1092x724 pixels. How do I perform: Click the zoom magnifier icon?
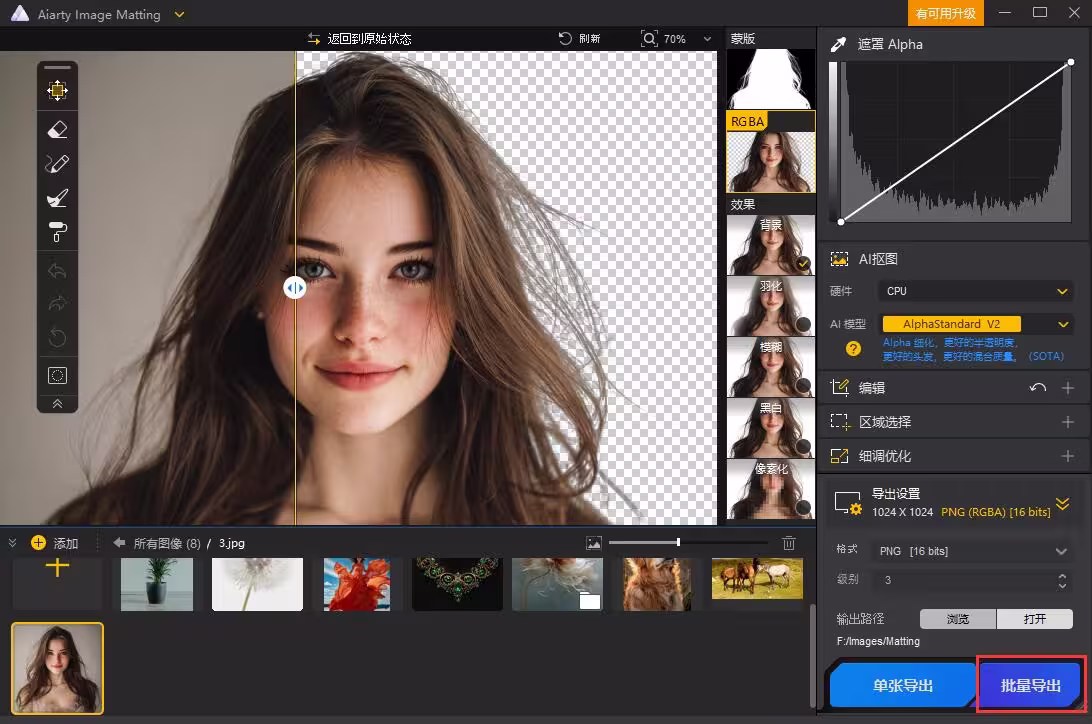coord(650,38)
